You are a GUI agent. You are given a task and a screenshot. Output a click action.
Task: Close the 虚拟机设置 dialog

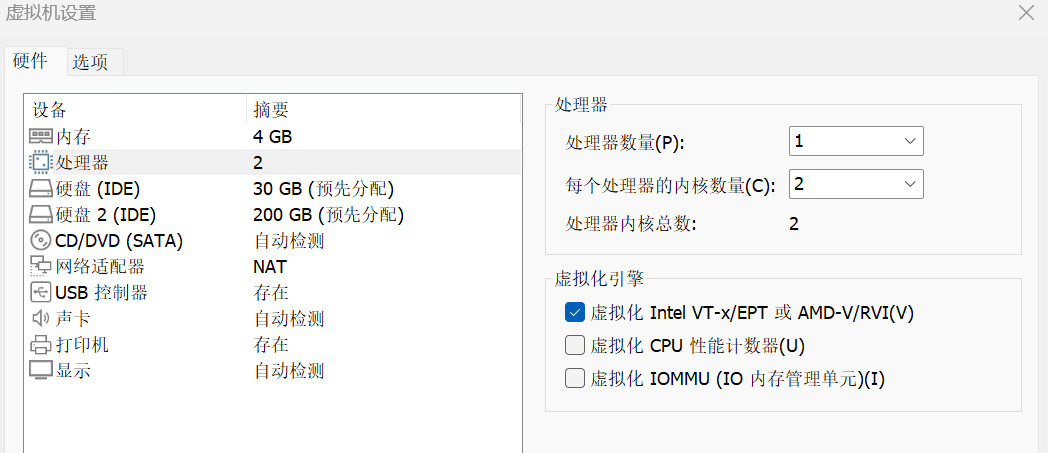tap(1026, 12)
